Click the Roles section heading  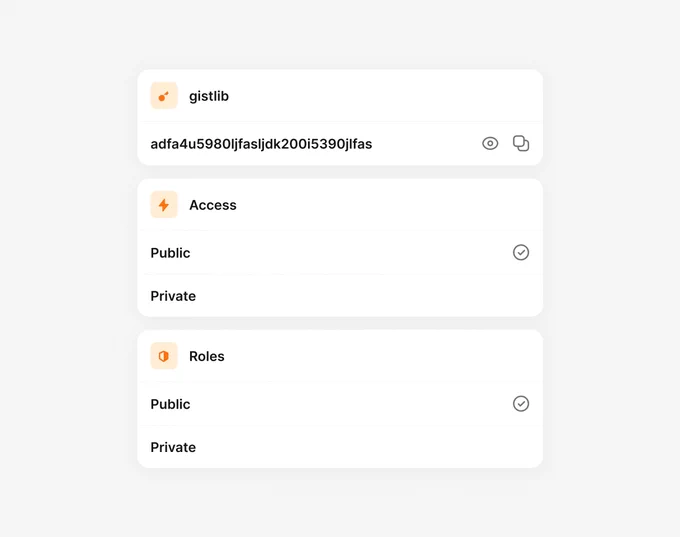tap(207, 357)
